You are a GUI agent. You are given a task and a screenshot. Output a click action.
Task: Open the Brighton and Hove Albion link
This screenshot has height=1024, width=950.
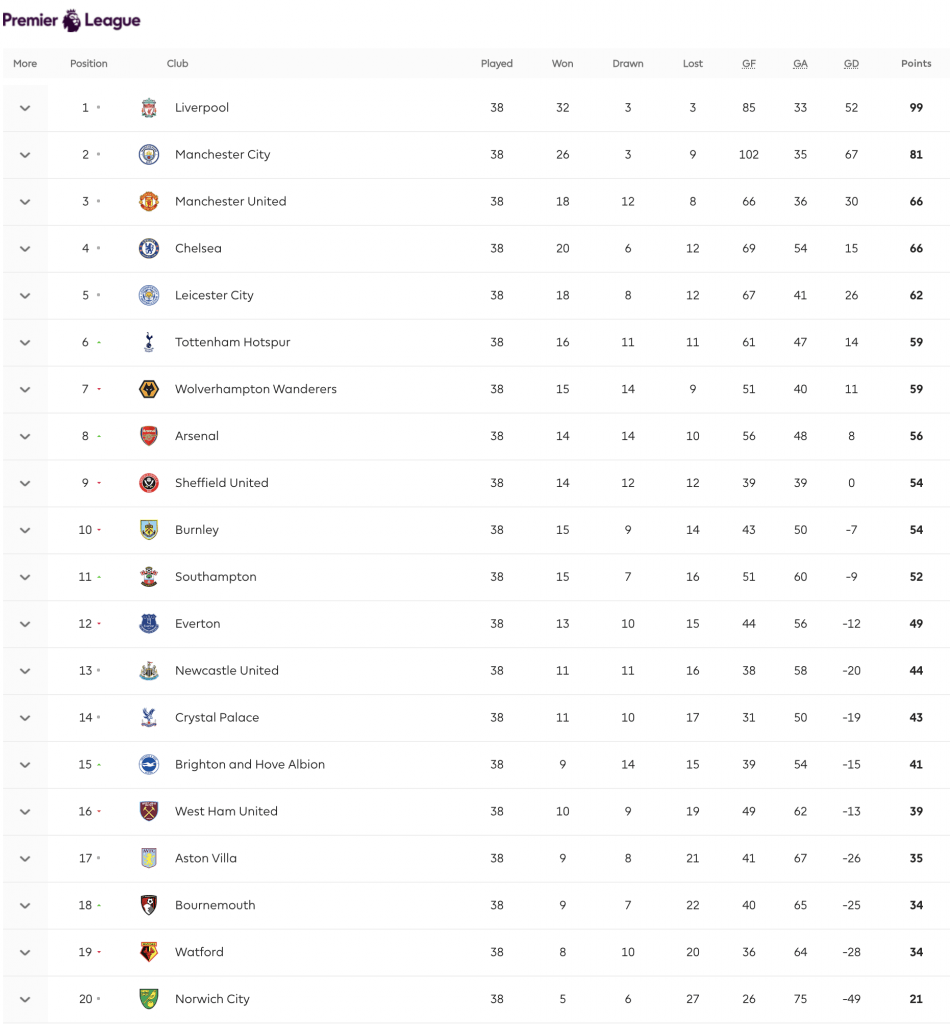click(x=249, y=764)
